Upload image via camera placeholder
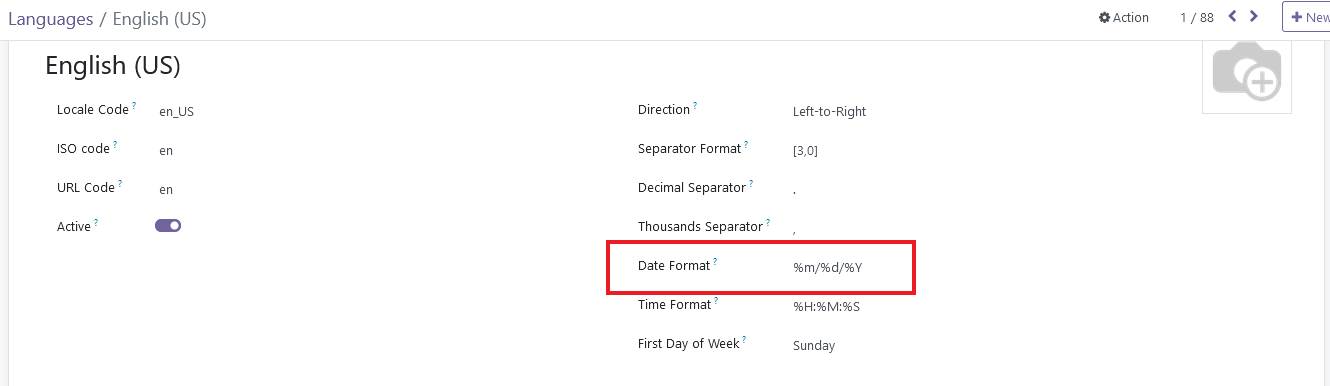The image size is (1330, 386). click(1247, 72)
